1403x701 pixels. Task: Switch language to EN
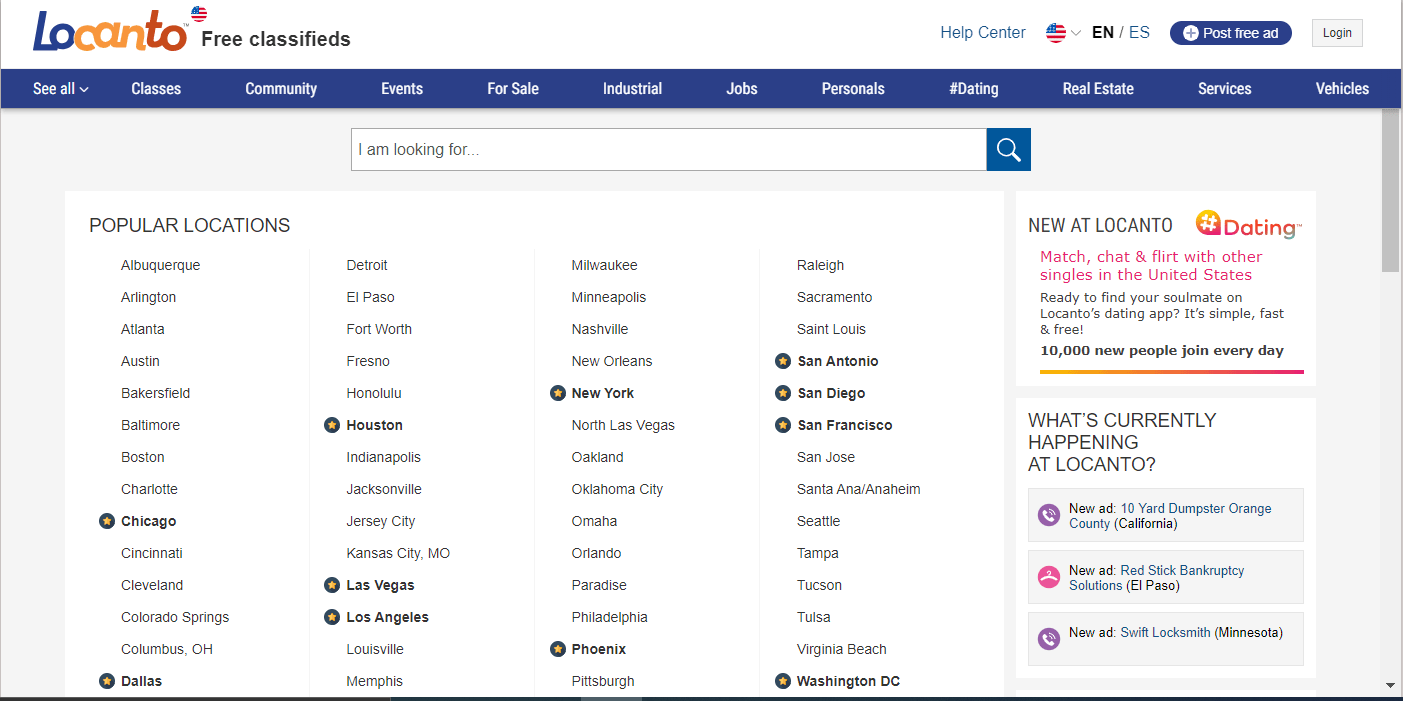(1103, 33)
